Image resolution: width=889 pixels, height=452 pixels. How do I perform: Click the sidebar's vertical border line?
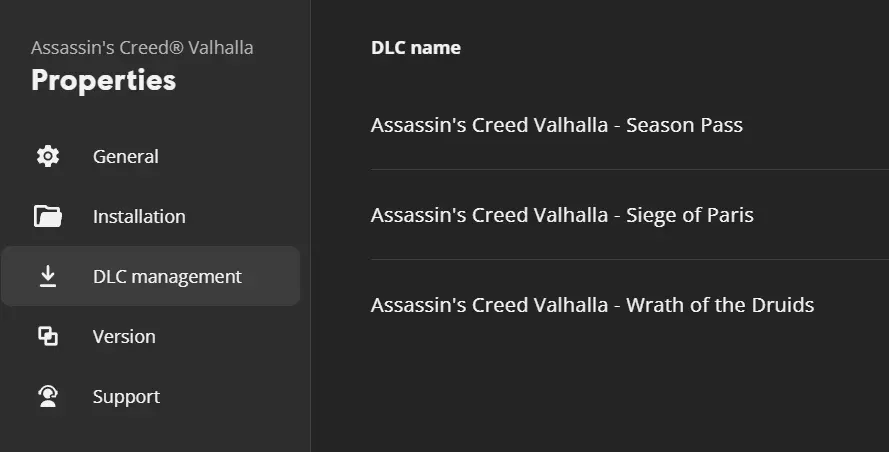(311, 226)
